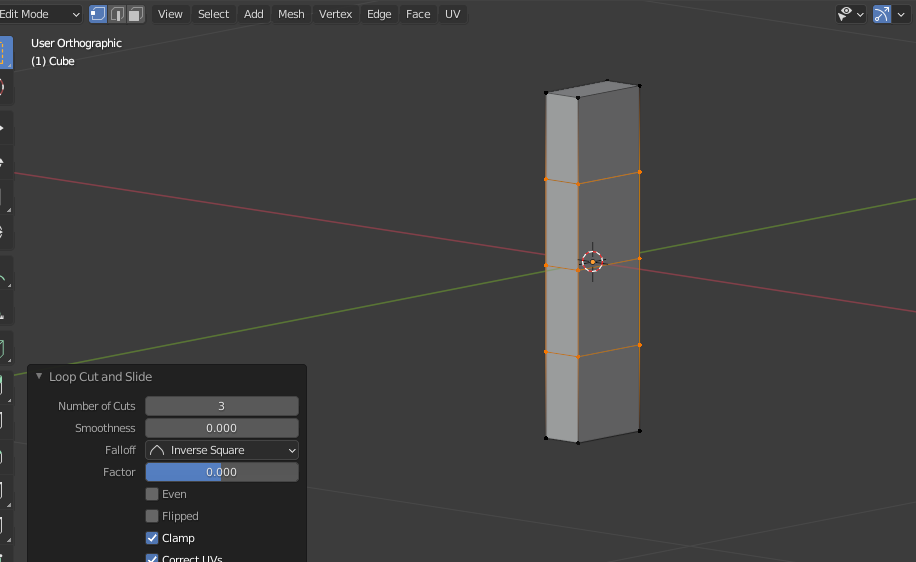
Task: Click the 3D cursor in the viewport
Action: pos(592,262)
